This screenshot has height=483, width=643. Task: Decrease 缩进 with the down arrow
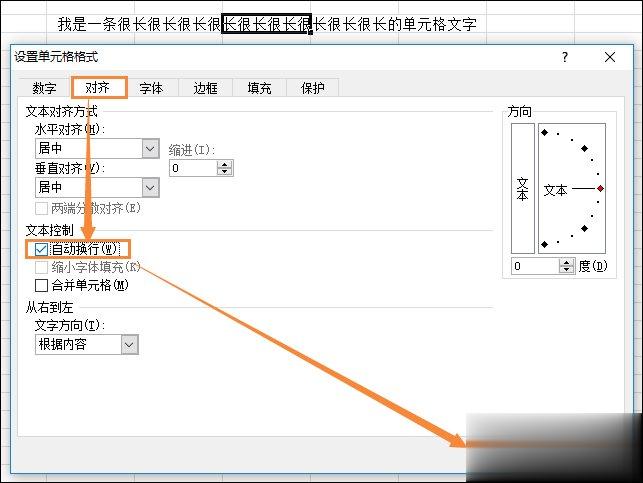[225, 172]
